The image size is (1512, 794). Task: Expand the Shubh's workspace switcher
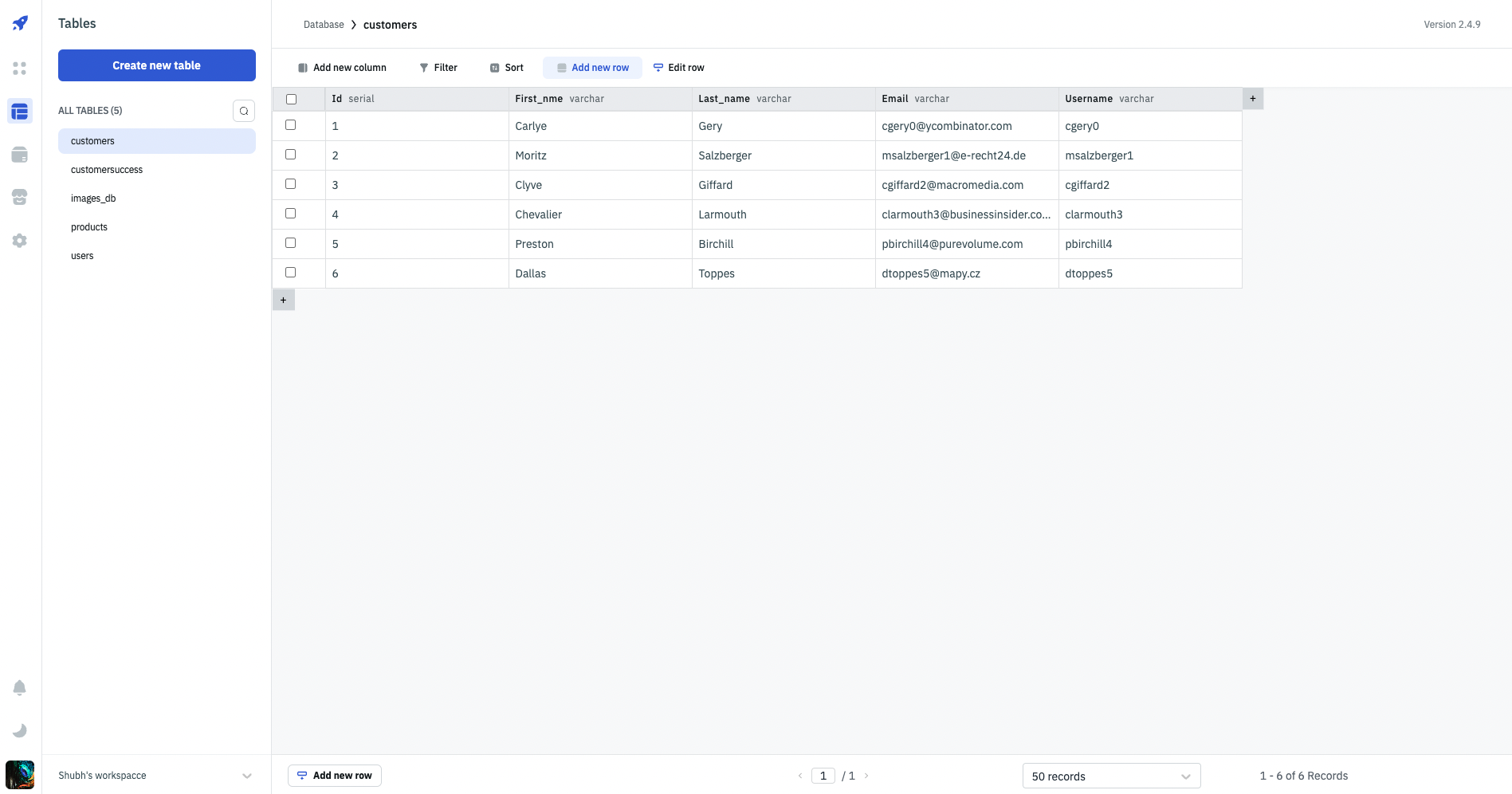(x=246, y=776)
